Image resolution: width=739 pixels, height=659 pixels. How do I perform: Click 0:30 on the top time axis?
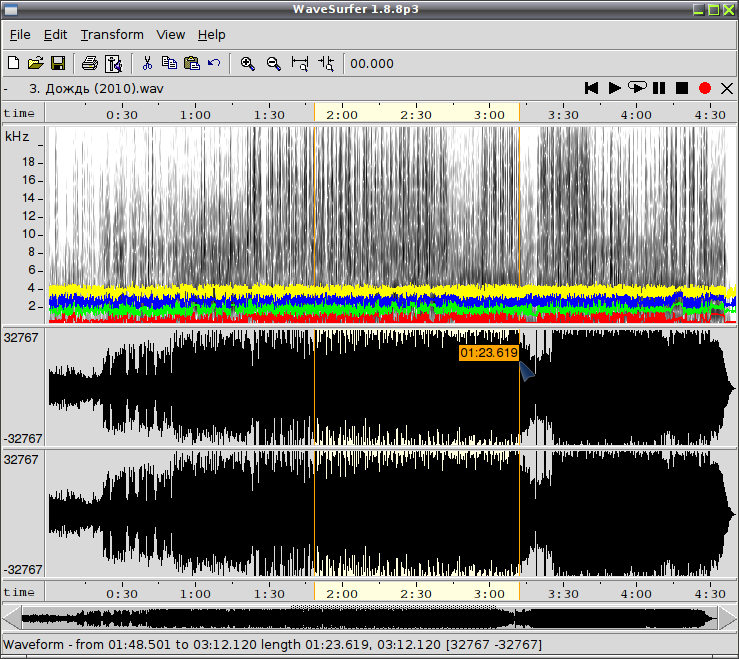click(x=122, y=115)
